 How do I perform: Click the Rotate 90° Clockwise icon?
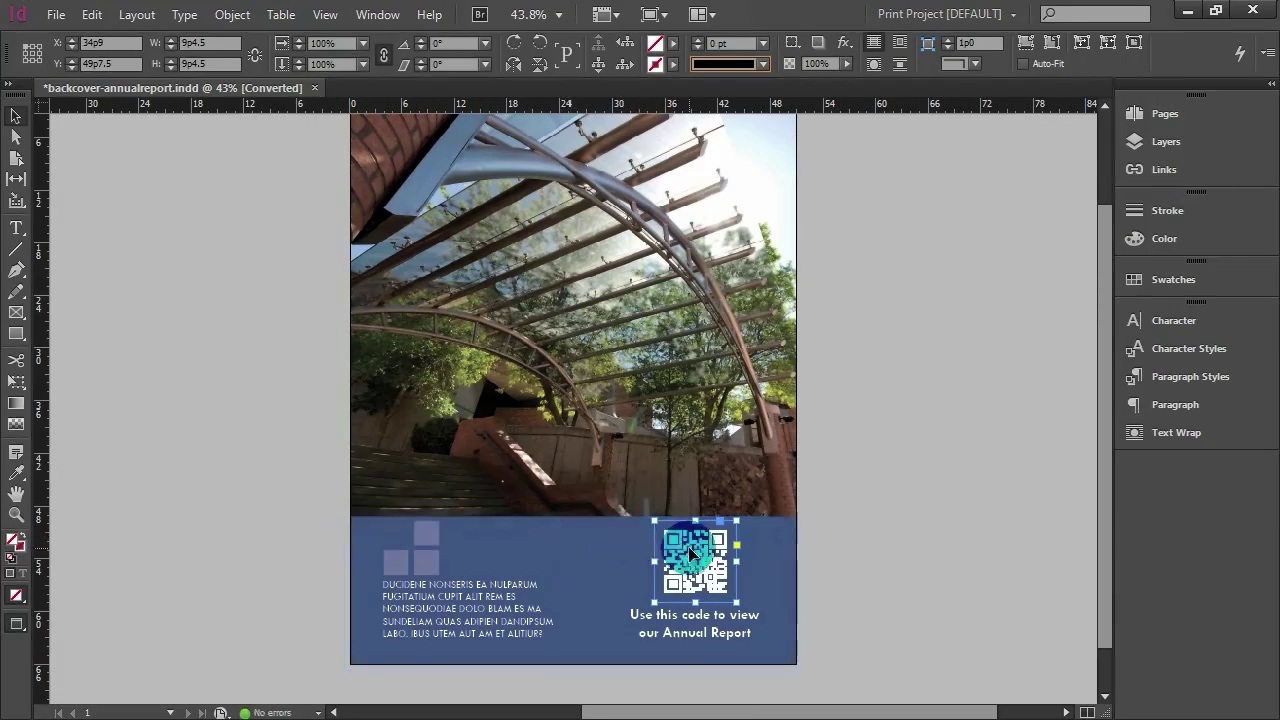coord(514,43)
